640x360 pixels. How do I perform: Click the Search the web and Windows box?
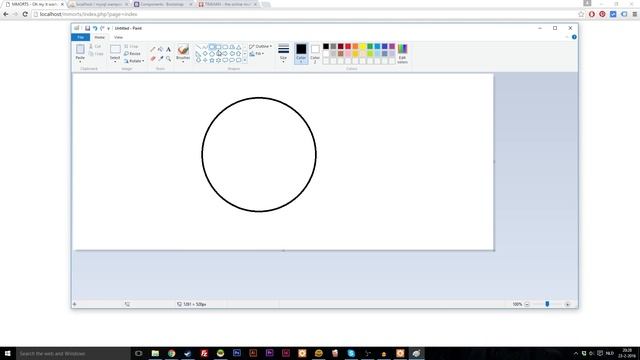pyautogui.click(x=73, y=353)
